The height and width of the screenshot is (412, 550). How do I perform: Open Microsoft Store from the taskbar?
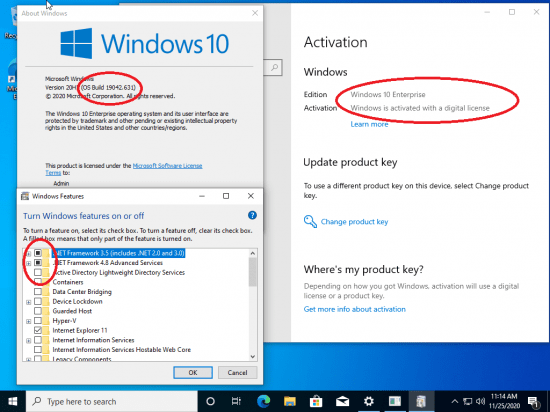coord(316,401)
